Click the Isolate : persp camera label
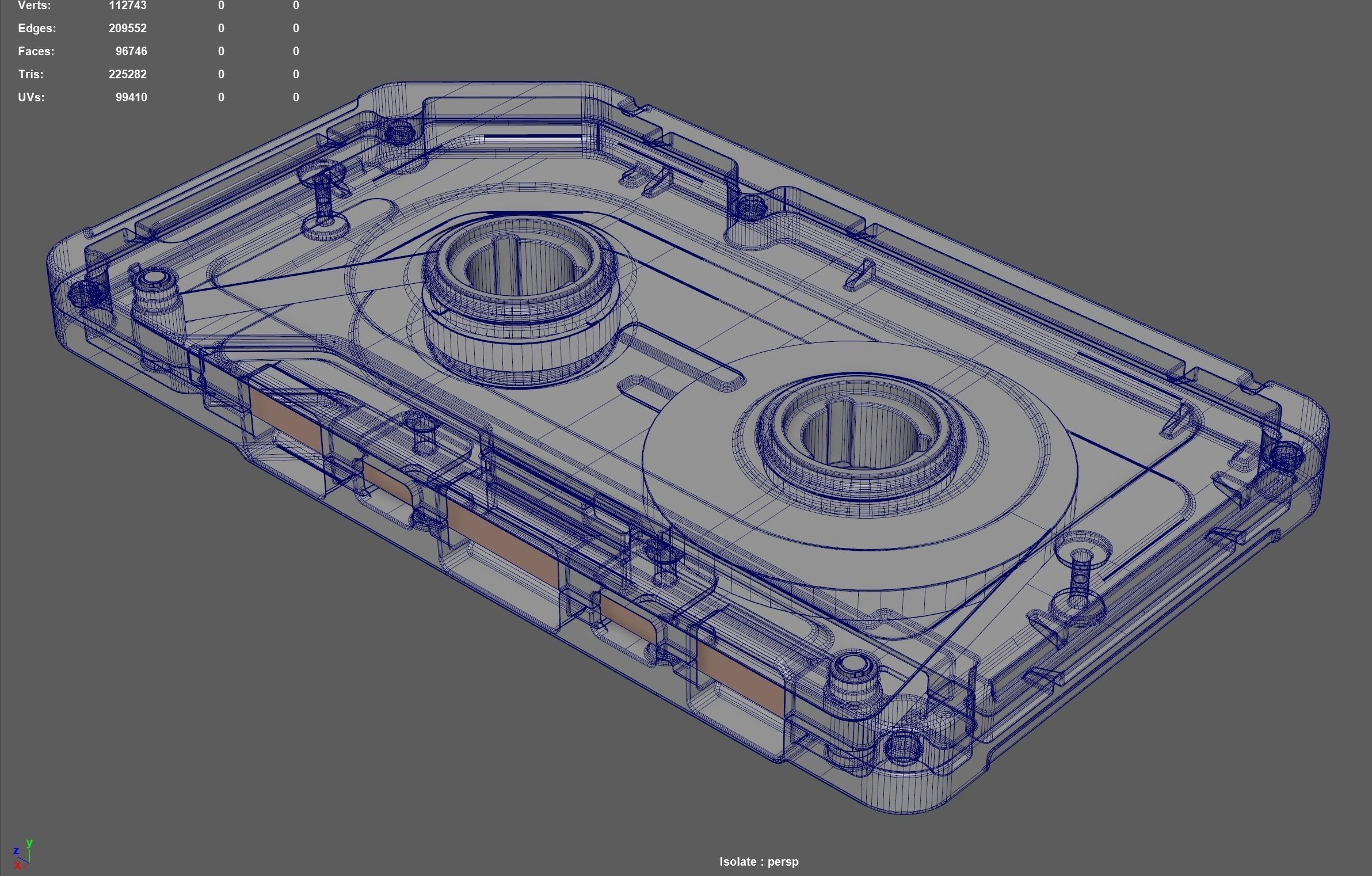 pos(759,862)
